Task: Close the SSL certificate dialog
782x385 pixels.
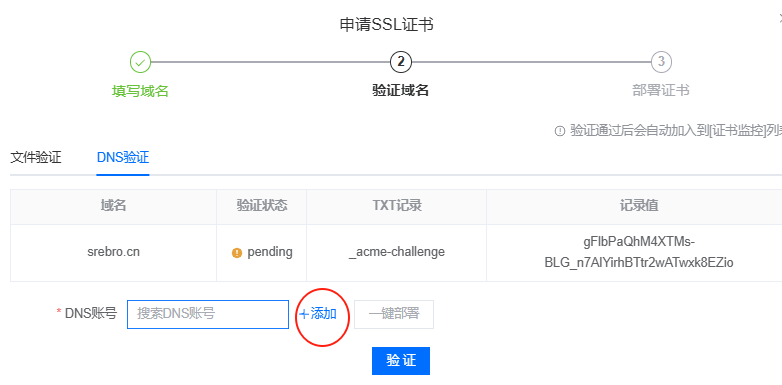Action: click(780, 18)
